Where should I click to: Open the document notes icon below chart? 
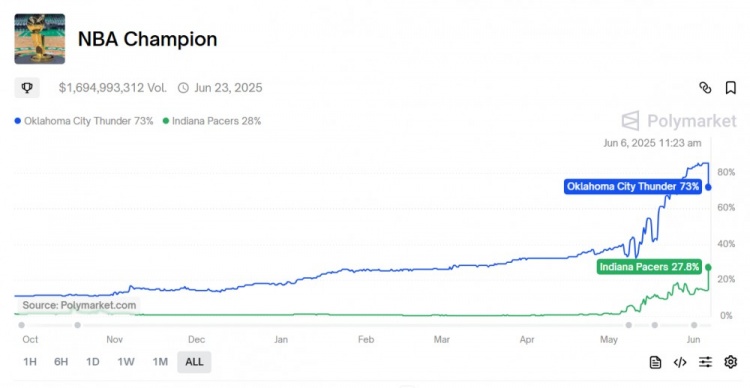coord(655,362)
